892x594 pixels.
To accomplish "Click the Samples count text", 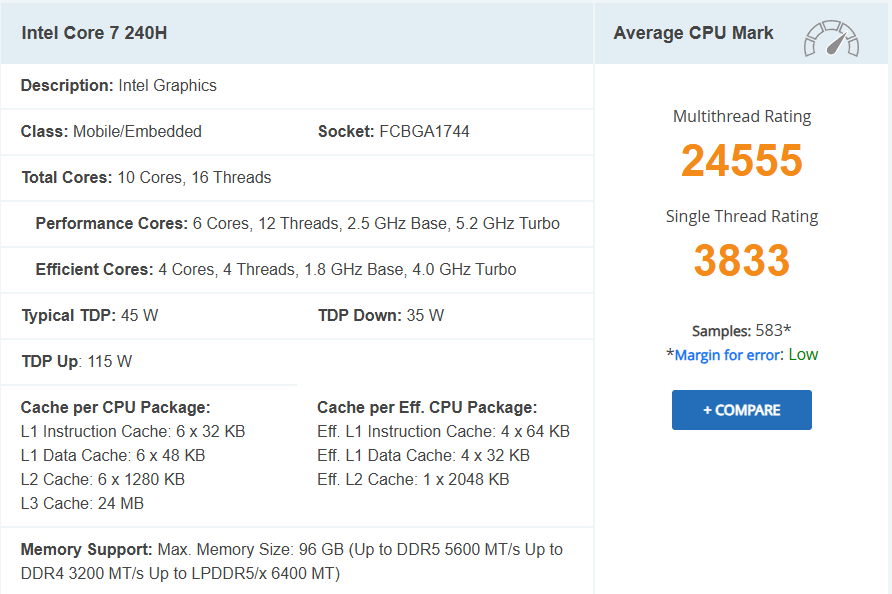I will tap(741, 331).
